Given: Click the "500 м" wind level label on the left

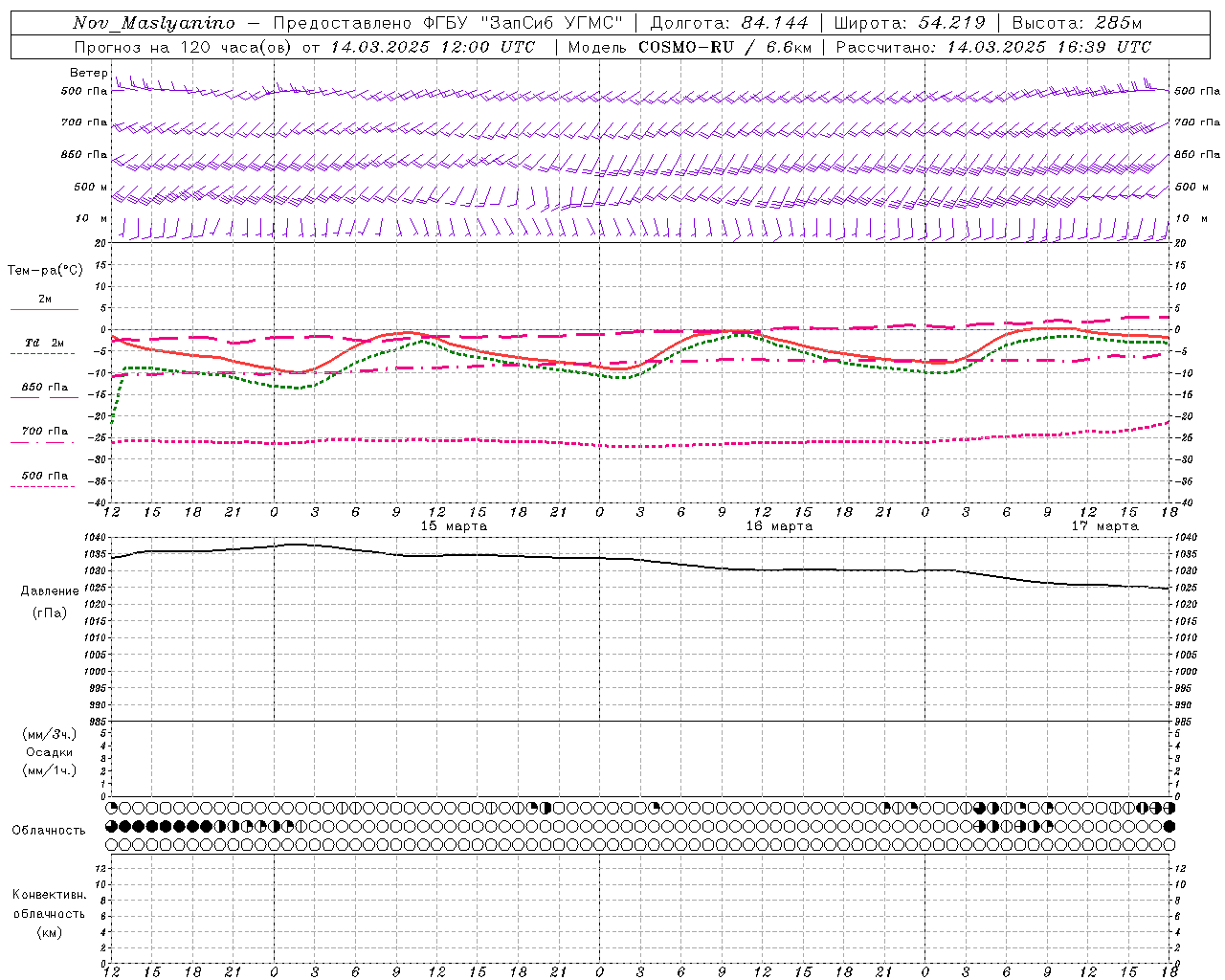Looking at the screenshot, I should [x=91, y=188].
